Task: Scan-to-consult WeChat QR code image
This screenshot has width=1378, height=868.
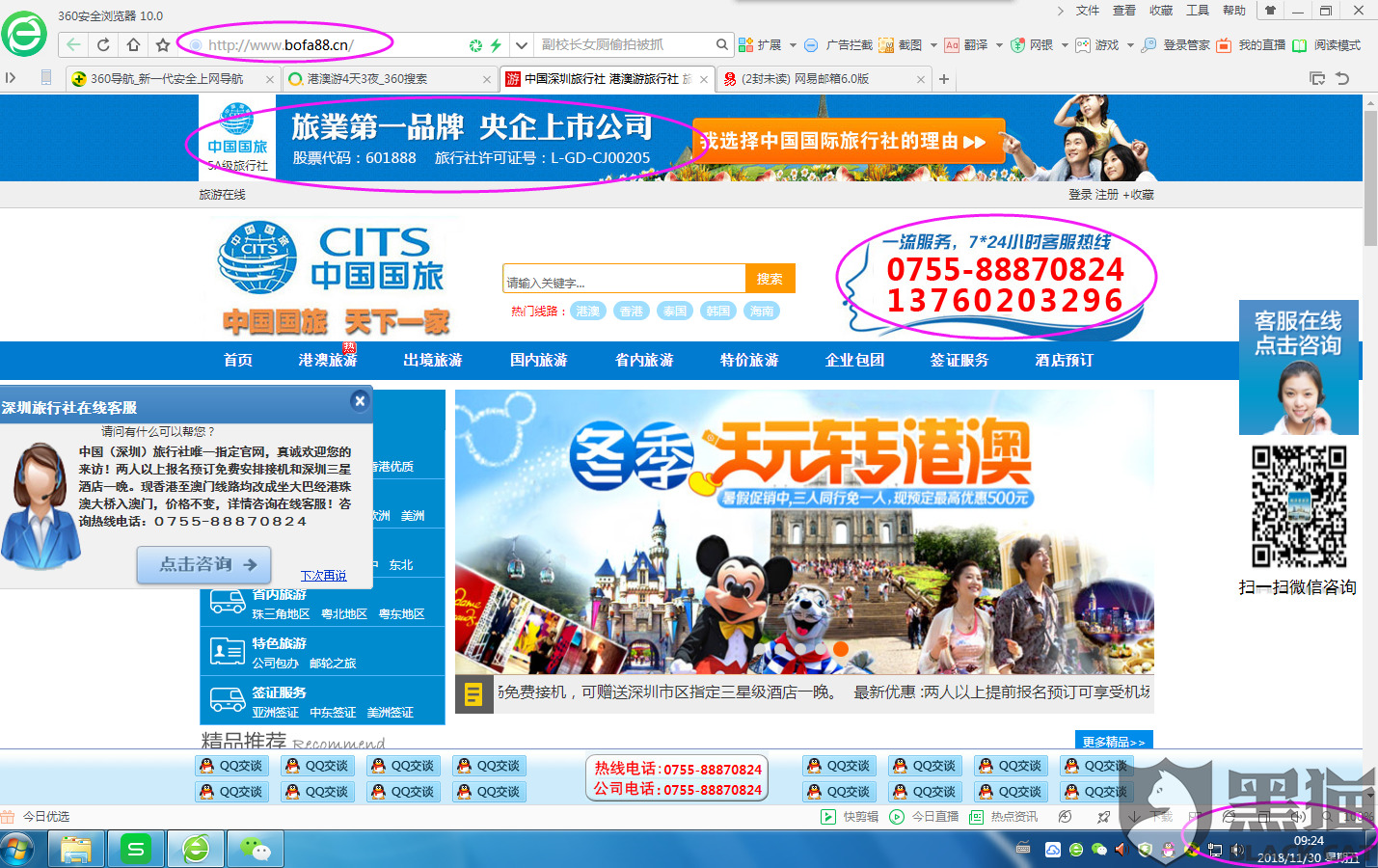Action: tap(1299, 507)
